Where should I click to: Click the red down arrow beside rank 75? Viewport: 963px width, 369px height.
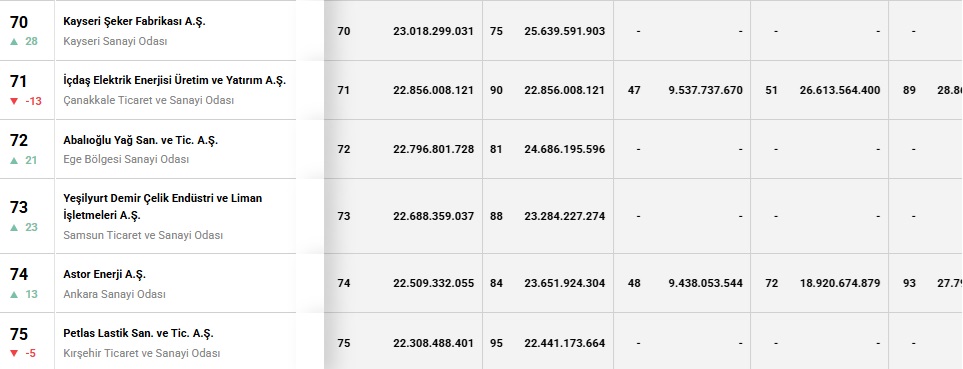[x=14, y=353]
